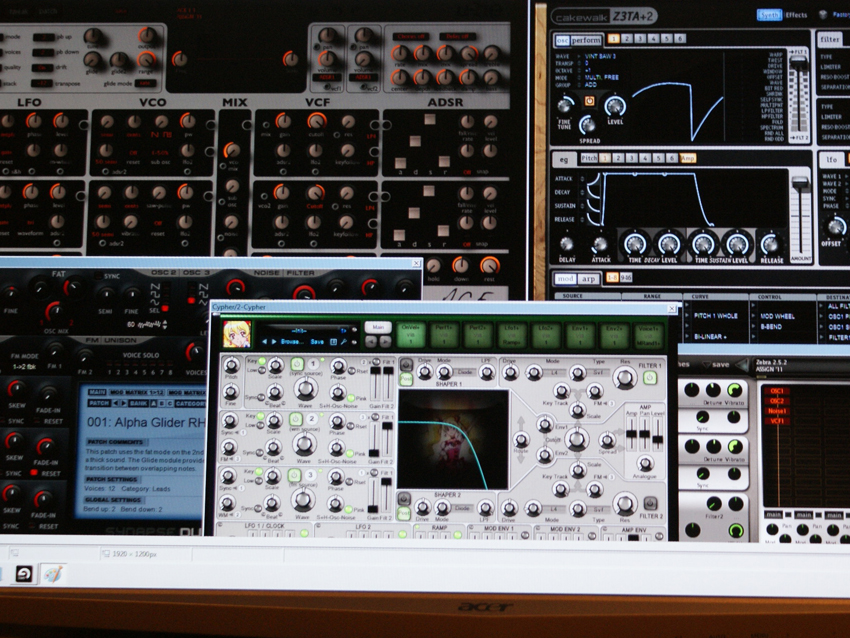The height and width of the screenshot is (638, 850).
Task: Toggle oscillator 1 Pink noise in Cypher
Action: tap(351, 398)
